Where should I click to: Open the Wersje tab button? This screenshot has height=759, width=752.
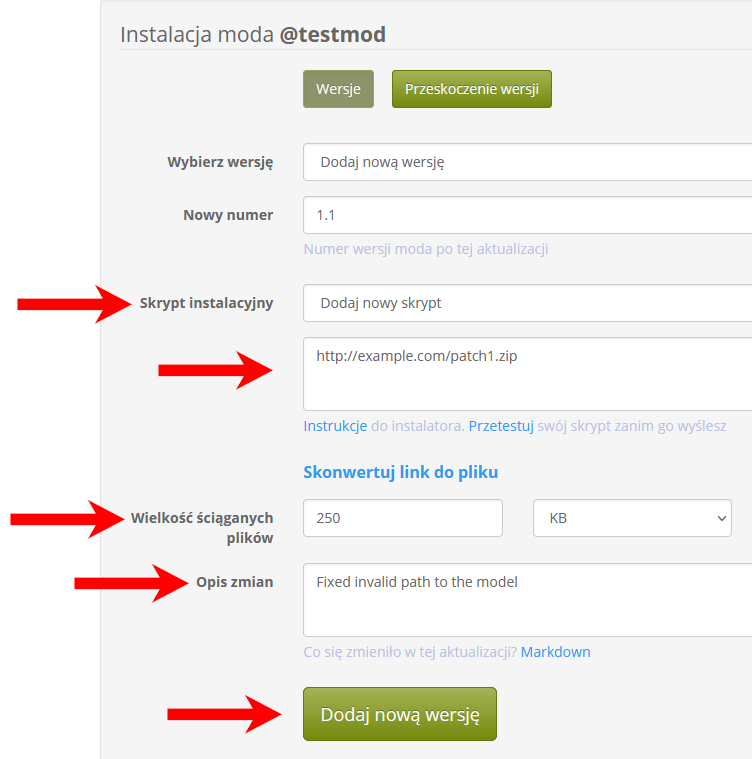point(338,89)
